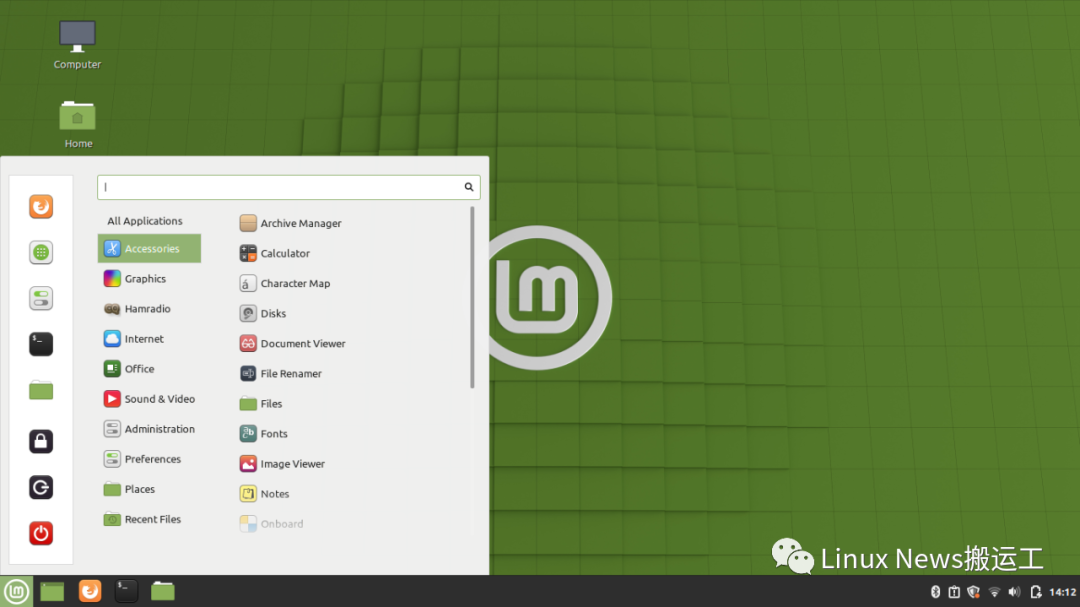Image resolution: width=1080 pixels, height=607 pixels.
Task: Click the Linux Mint menu button in the panel
Action: 16,591
